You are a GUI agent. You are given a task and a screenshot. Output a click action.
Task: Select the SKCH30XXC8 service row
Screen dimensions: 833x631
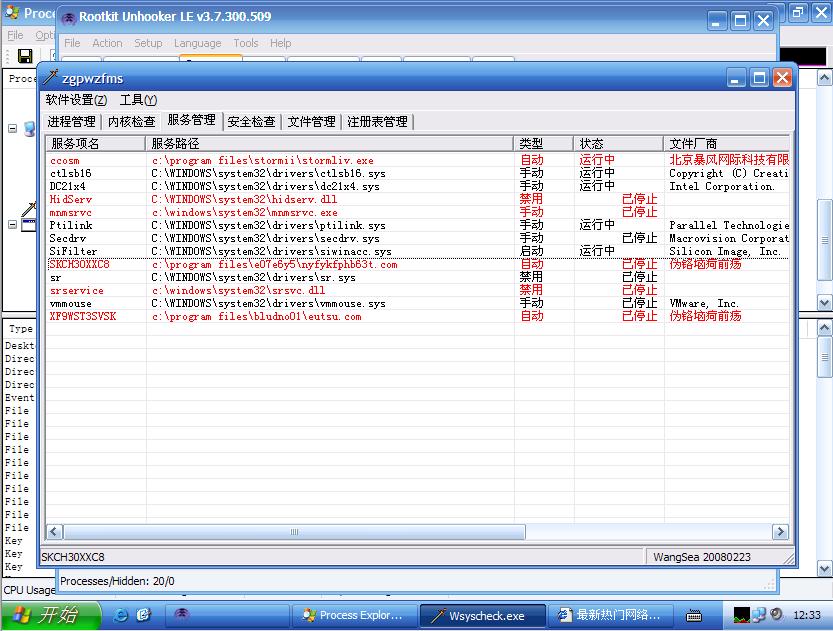(418, 265)
